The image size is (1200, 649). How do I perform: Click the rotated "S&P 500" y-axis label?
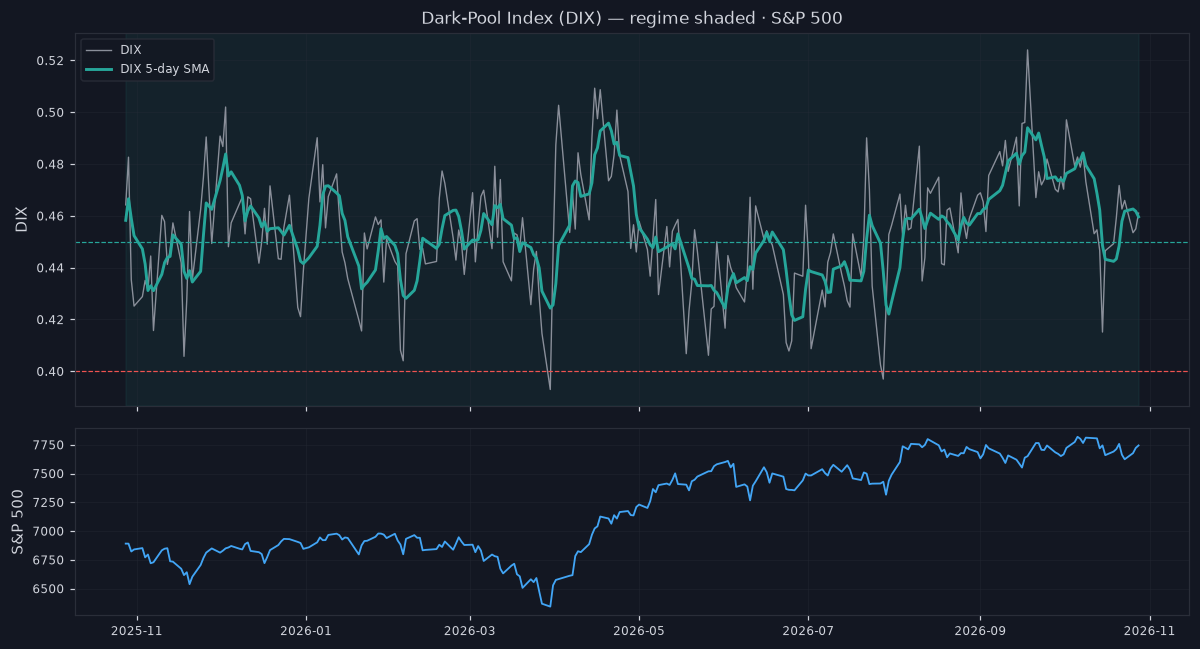click(18, 522)
